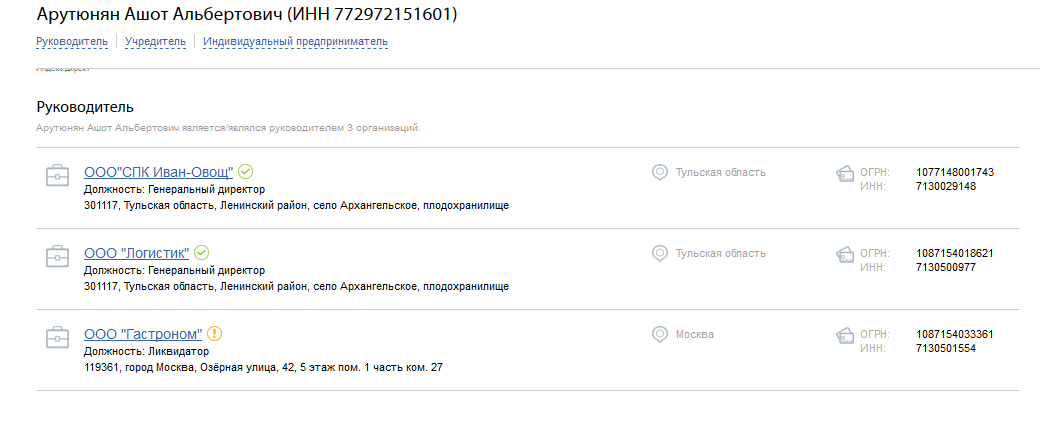The height and width of the screenshot is (421, 1040).
Task: Click the document icon near ОГРН 1087154033361
Action: (x=844, y=335)
